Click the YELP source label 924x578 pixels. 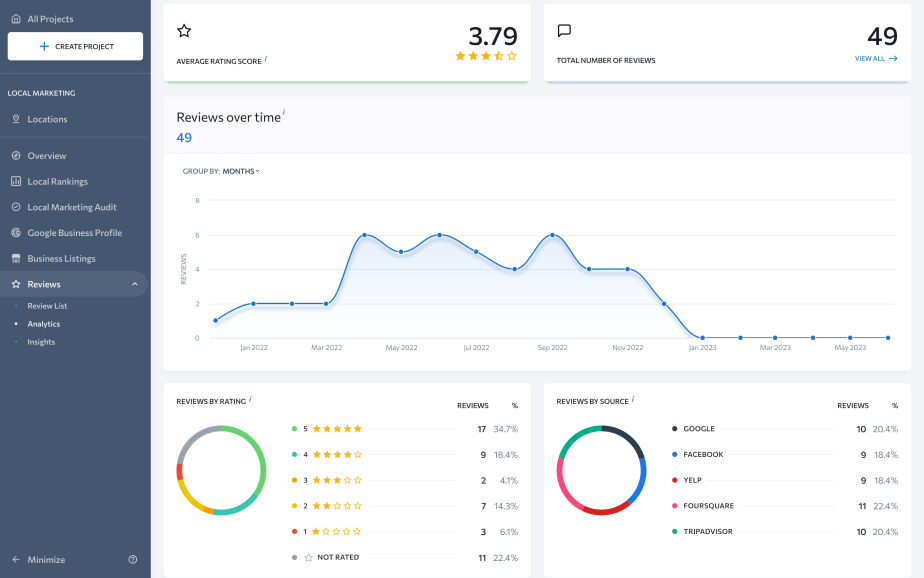[692, 480]
